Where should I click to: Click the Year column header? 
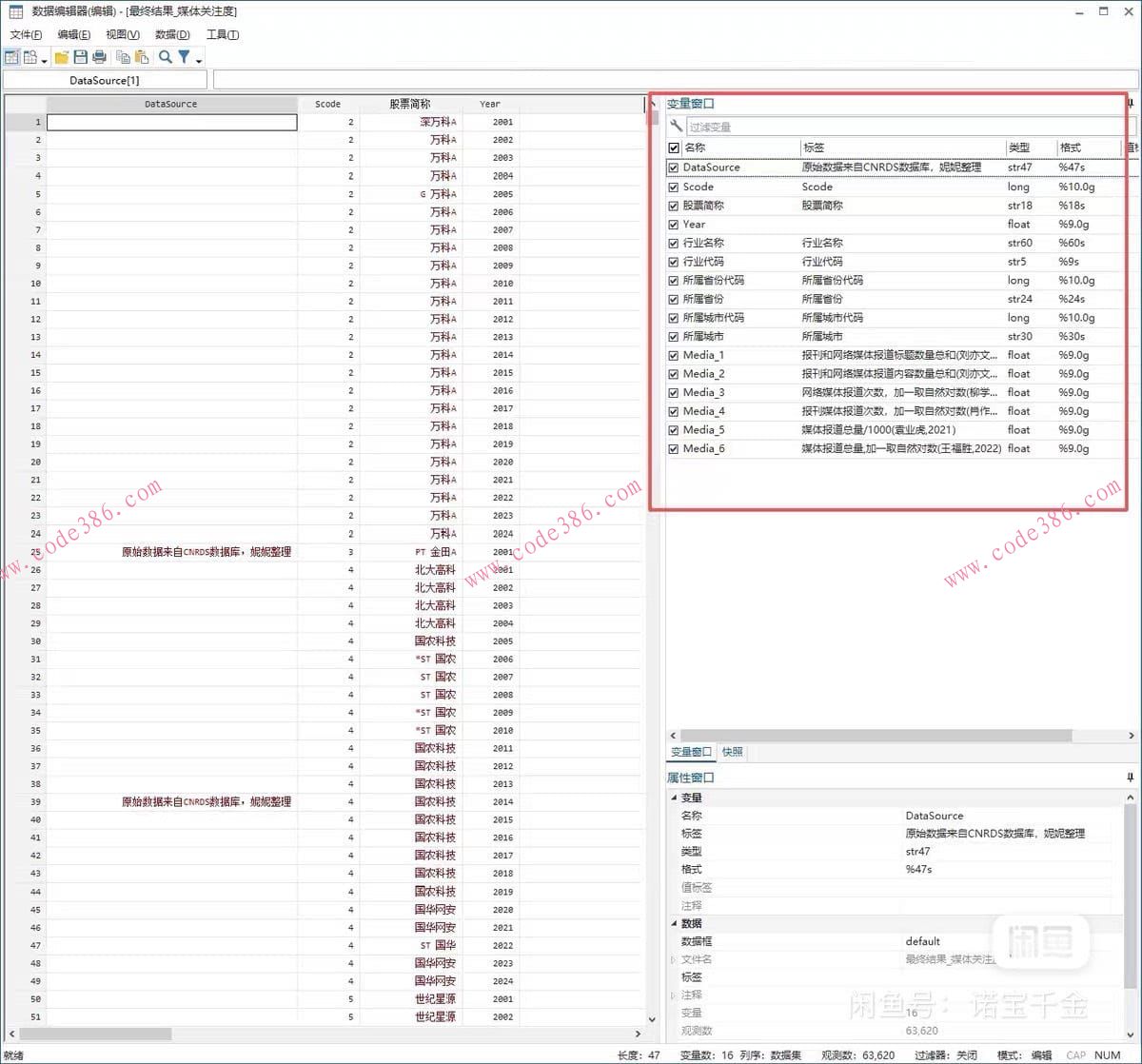[489, 104]
